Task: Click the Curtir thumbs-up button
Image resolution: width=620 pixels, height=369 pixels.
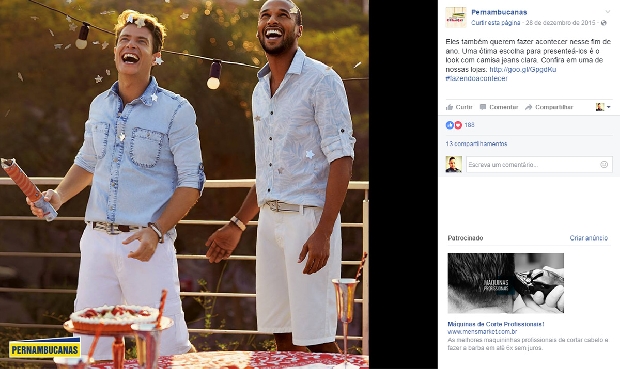Action: click(459, 107)
